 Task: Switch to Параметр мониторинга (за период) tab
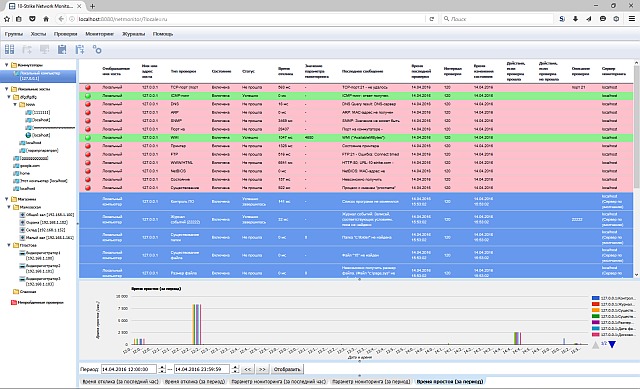[x=371, y=382]
